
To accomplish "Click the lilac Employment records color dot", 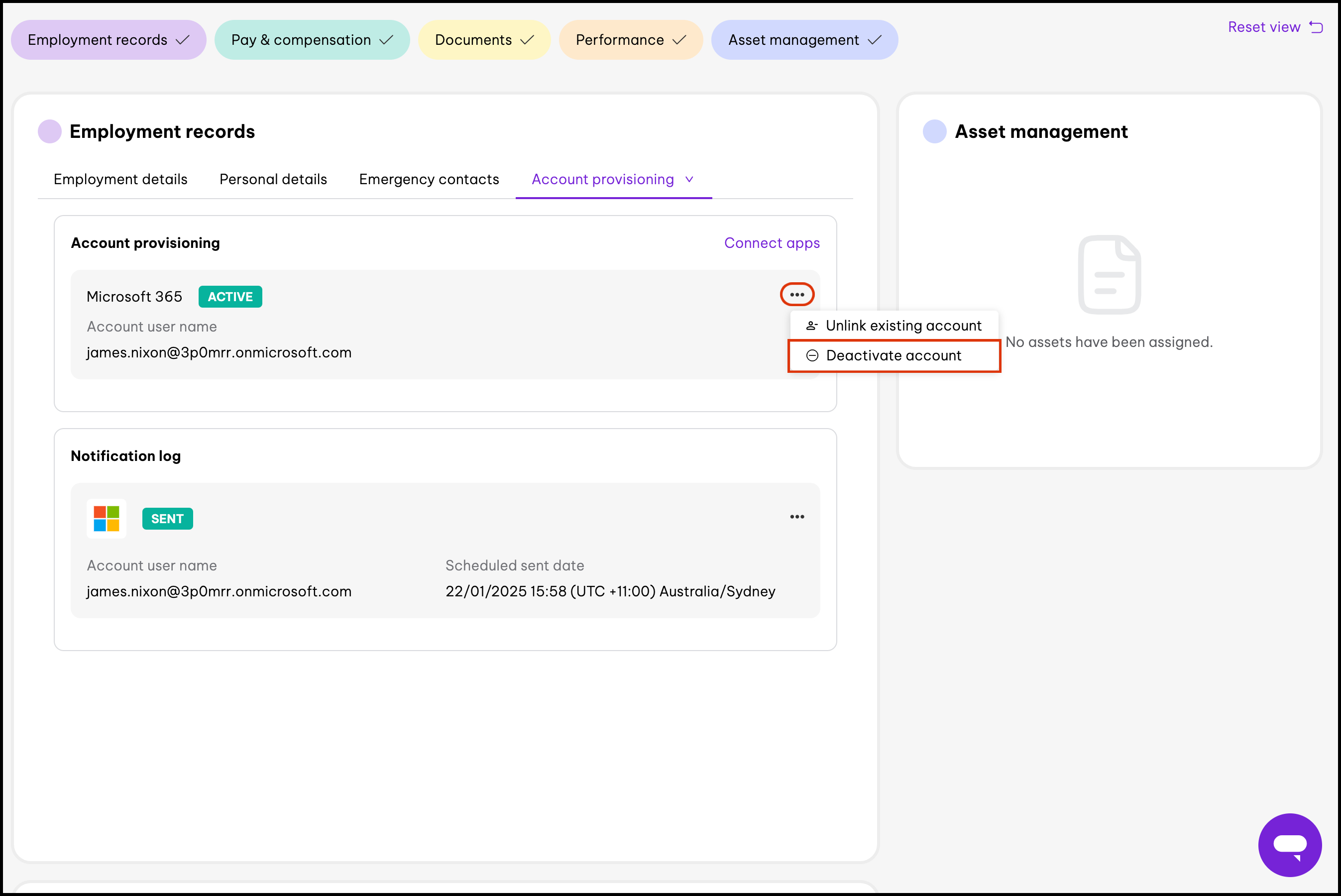I will [50, 131].
